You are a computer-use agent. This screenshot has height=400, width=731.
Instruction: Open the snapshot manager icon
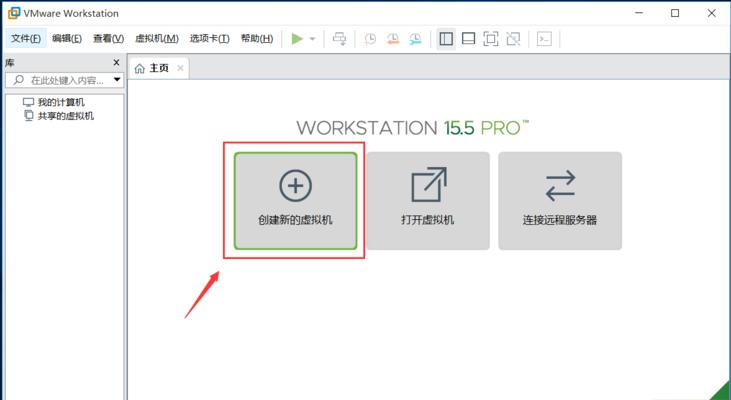click(415, 39)
